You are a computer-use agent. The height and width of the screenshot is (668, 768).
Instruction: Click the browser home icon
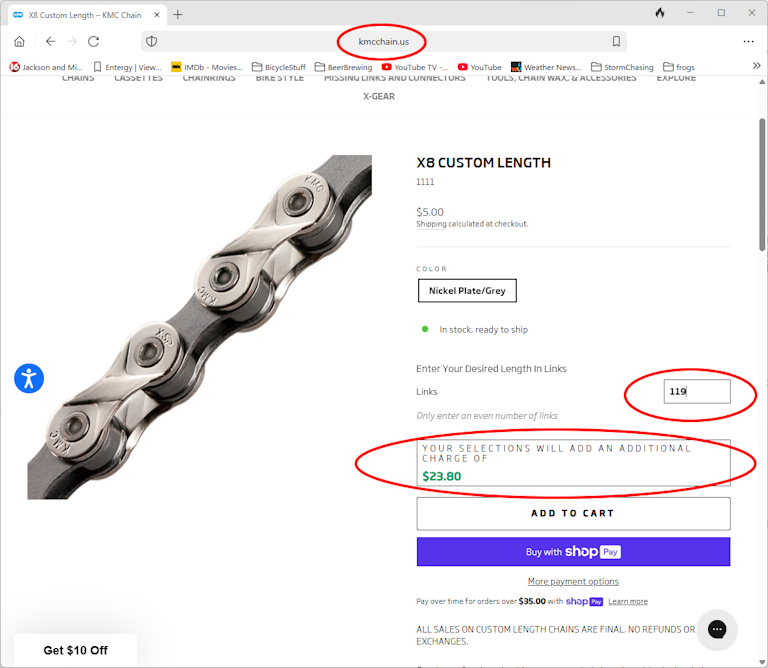tap(19, 42)
